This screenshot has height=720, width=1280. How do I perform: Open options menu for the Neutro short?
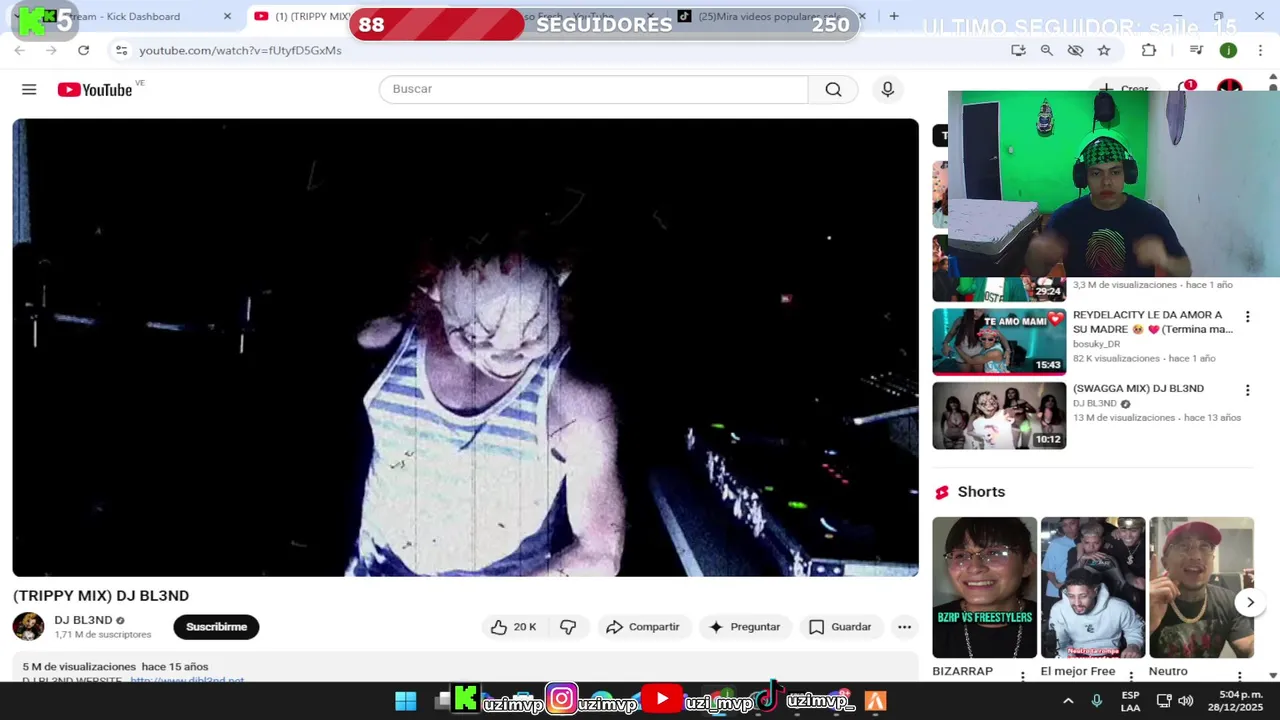(1239, 676)
